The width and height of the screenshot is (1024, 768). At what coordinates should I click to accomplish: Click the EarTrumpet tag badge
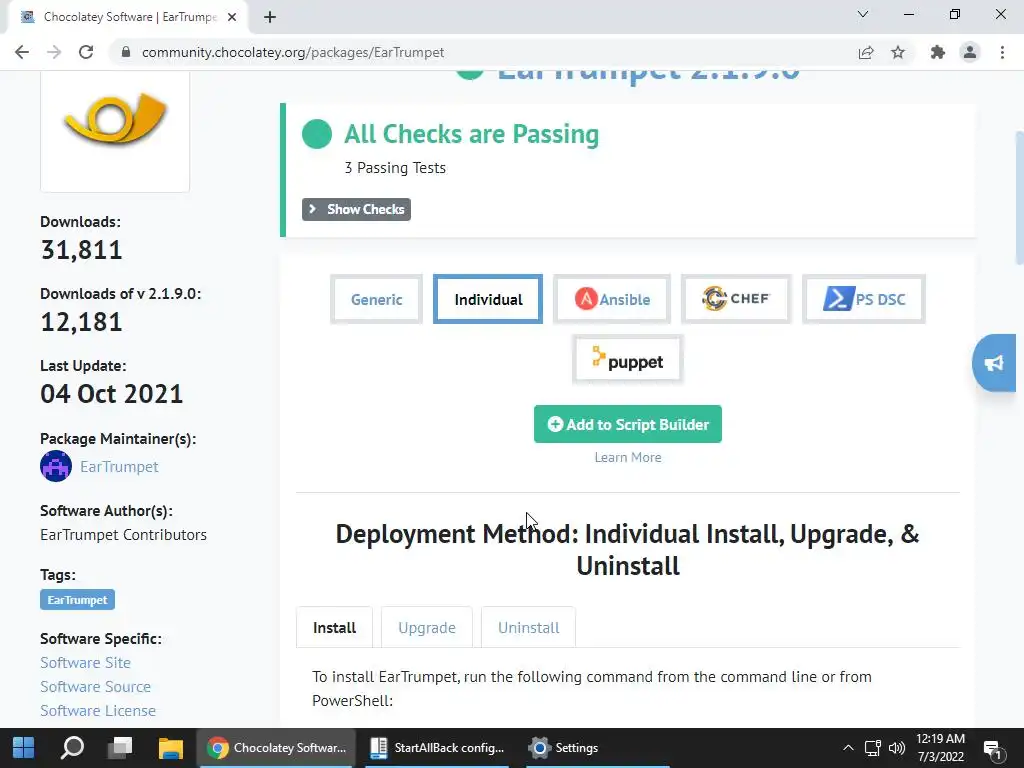[77, 600]
